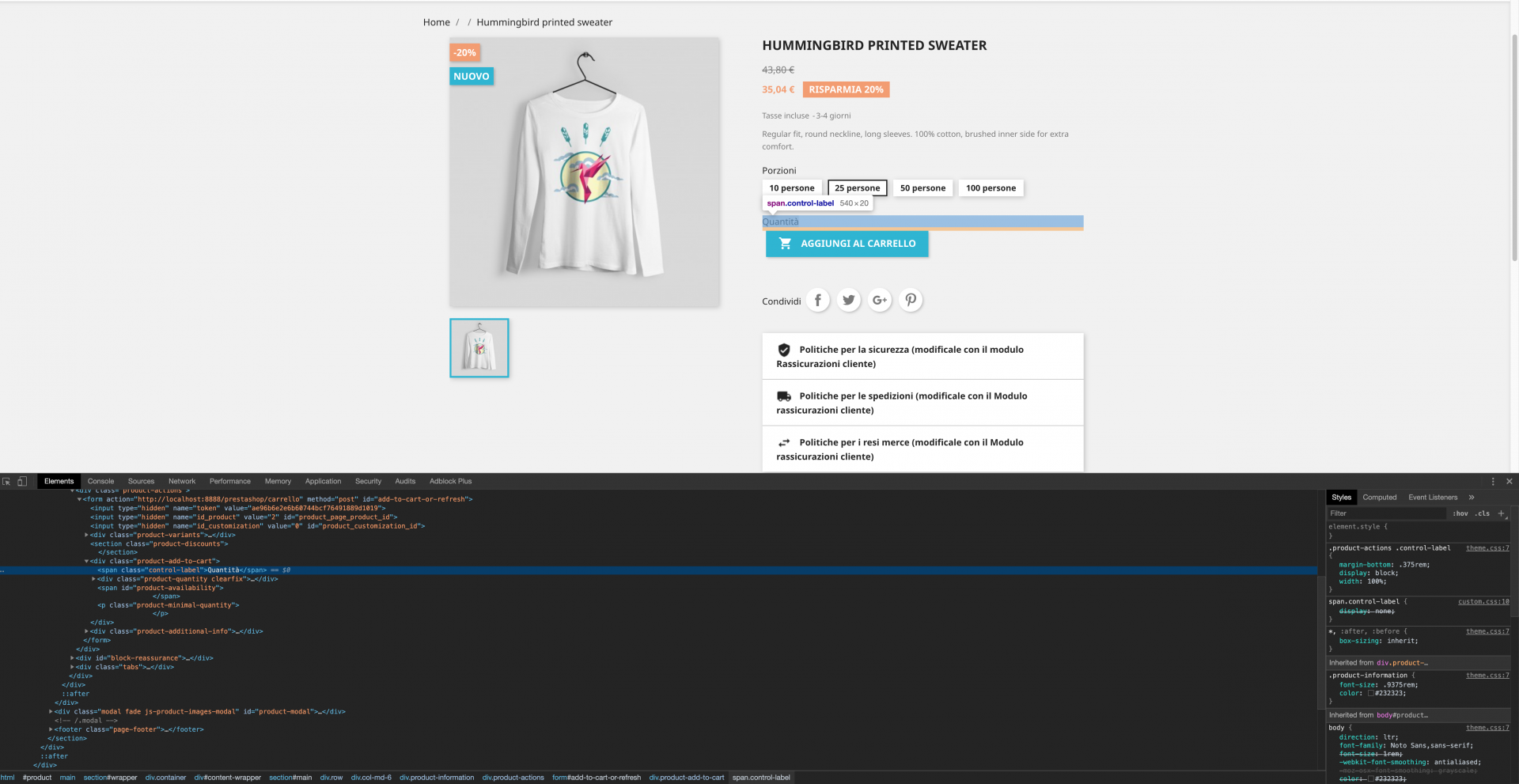Click the main sweater product image
Viewport: 1519px width, 784px height.
click(x=585, y=172)
